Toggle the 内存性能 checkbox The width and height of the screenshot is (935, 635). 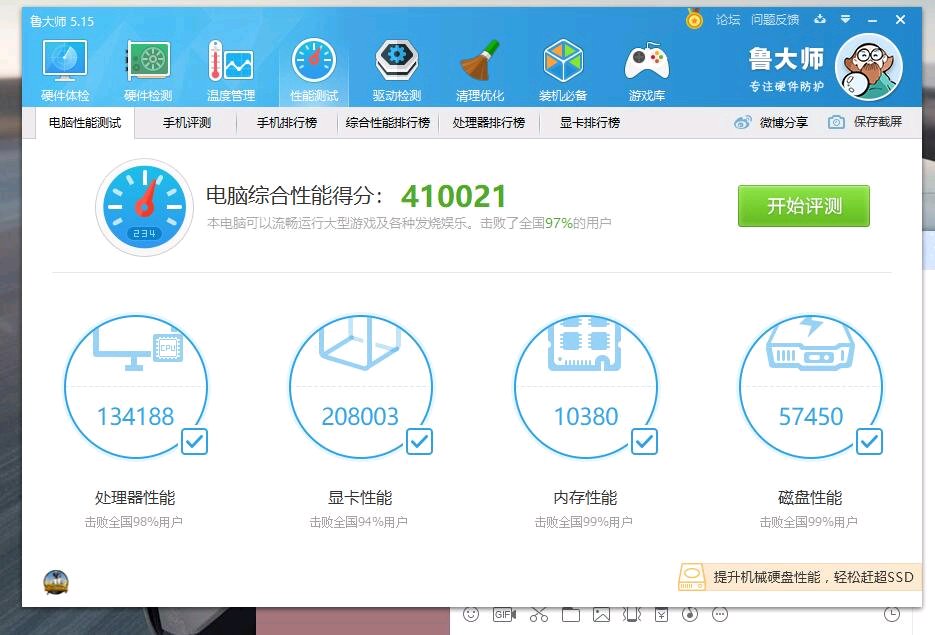pos(645,441)
